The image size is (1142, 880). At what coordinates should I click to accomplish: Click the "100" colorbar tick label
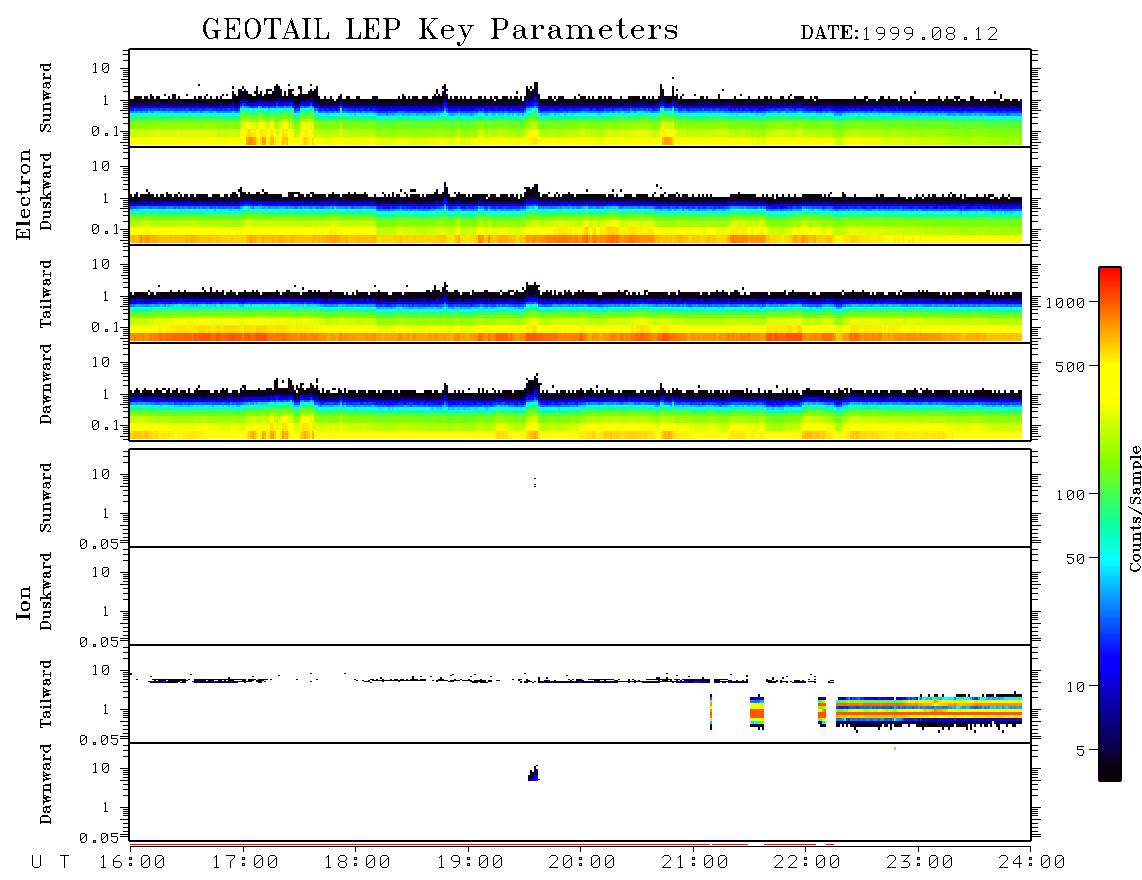point(1070,495)
